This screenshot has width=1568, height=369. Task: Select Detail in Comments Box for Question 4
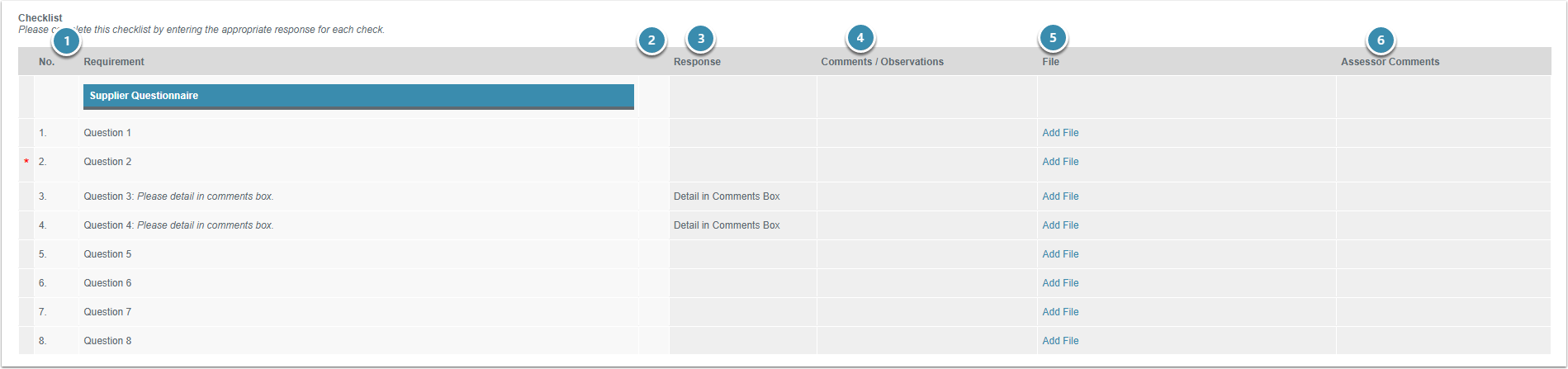tap(727, 225)
